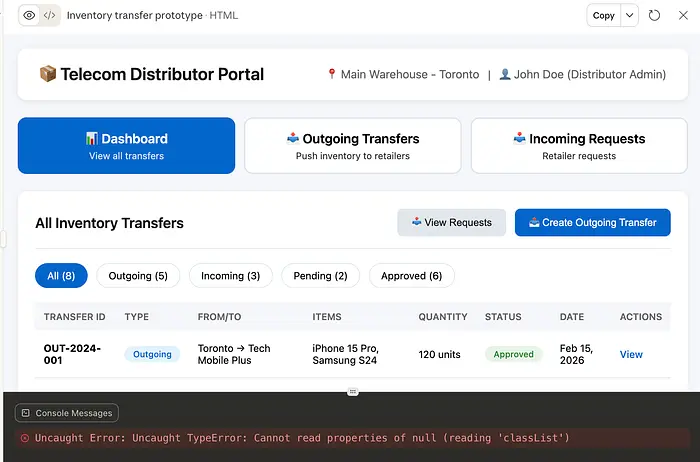Expand the Copy dropdown arrow
Screen dimensions: 700x462
(x=629, y=15)
